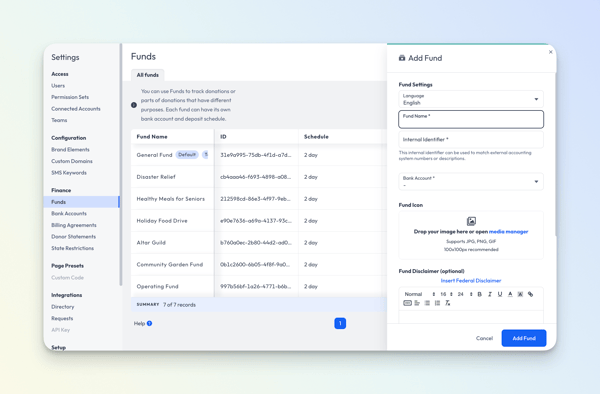Open Donor Statements in sidebar
600x394 pixels.
[73, 237]
